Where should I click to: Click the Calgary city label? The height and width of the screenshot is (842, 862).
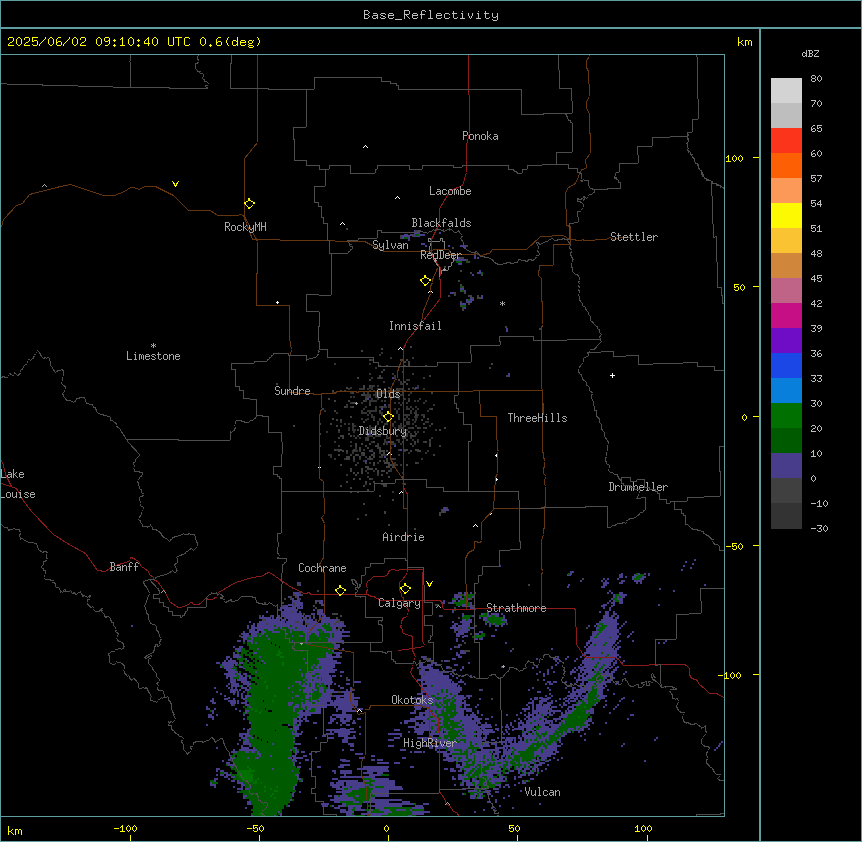pos(399,603)
